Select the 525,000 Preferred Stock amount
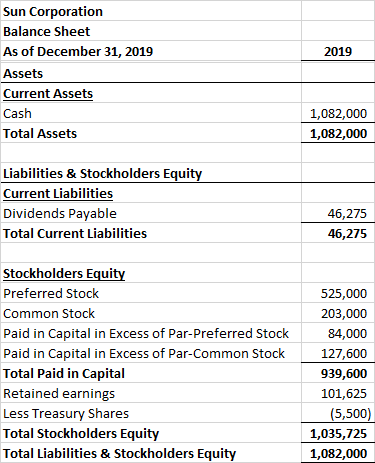This screenshot has height=463, width=375. [344, 294]
